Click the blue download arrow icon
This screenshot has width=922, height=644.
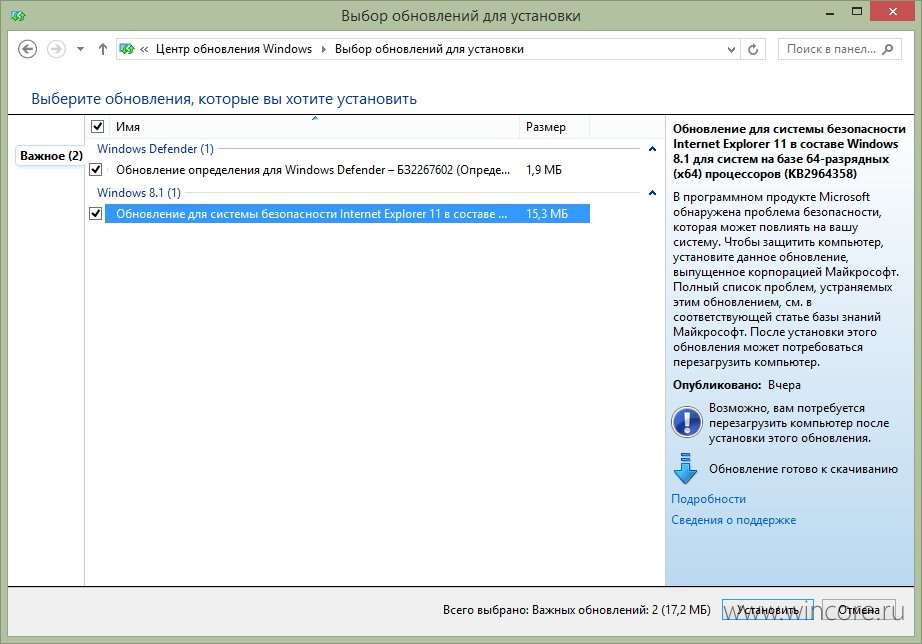pos(686,468)
